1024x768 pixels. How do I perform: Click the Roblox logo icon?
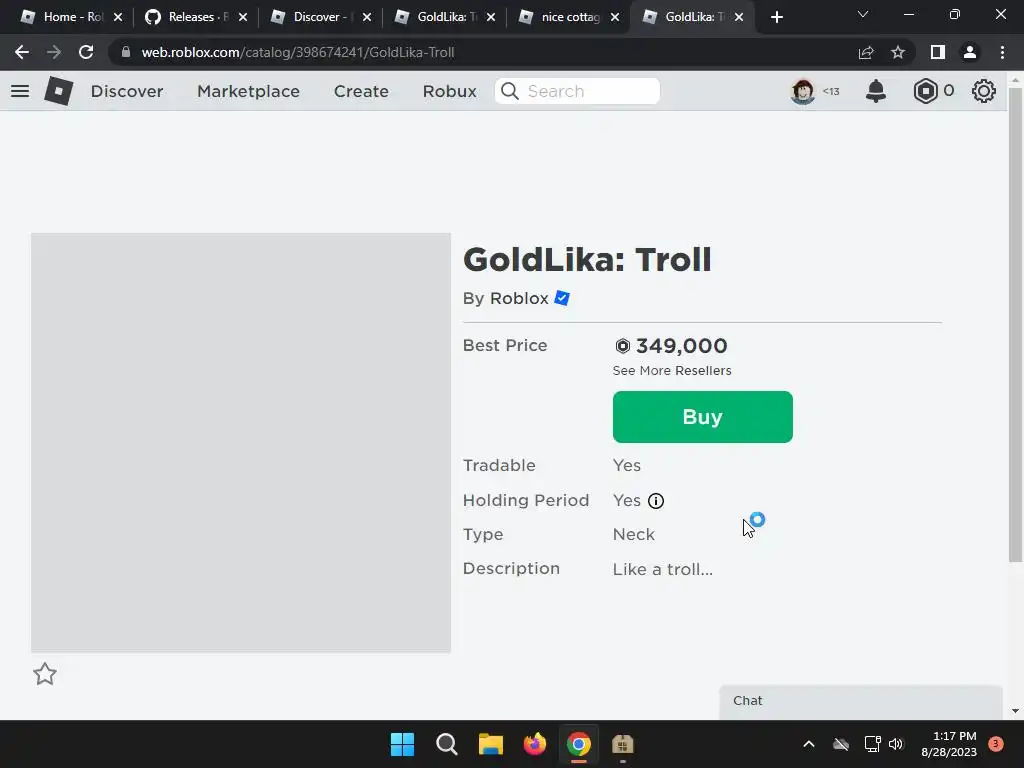pos(58,91)
